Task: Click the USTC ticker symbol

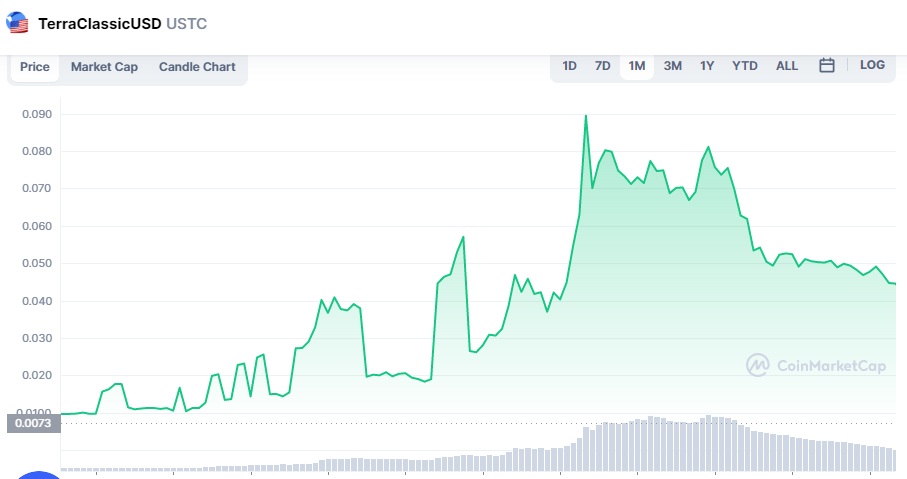Action: pos(186,24)
